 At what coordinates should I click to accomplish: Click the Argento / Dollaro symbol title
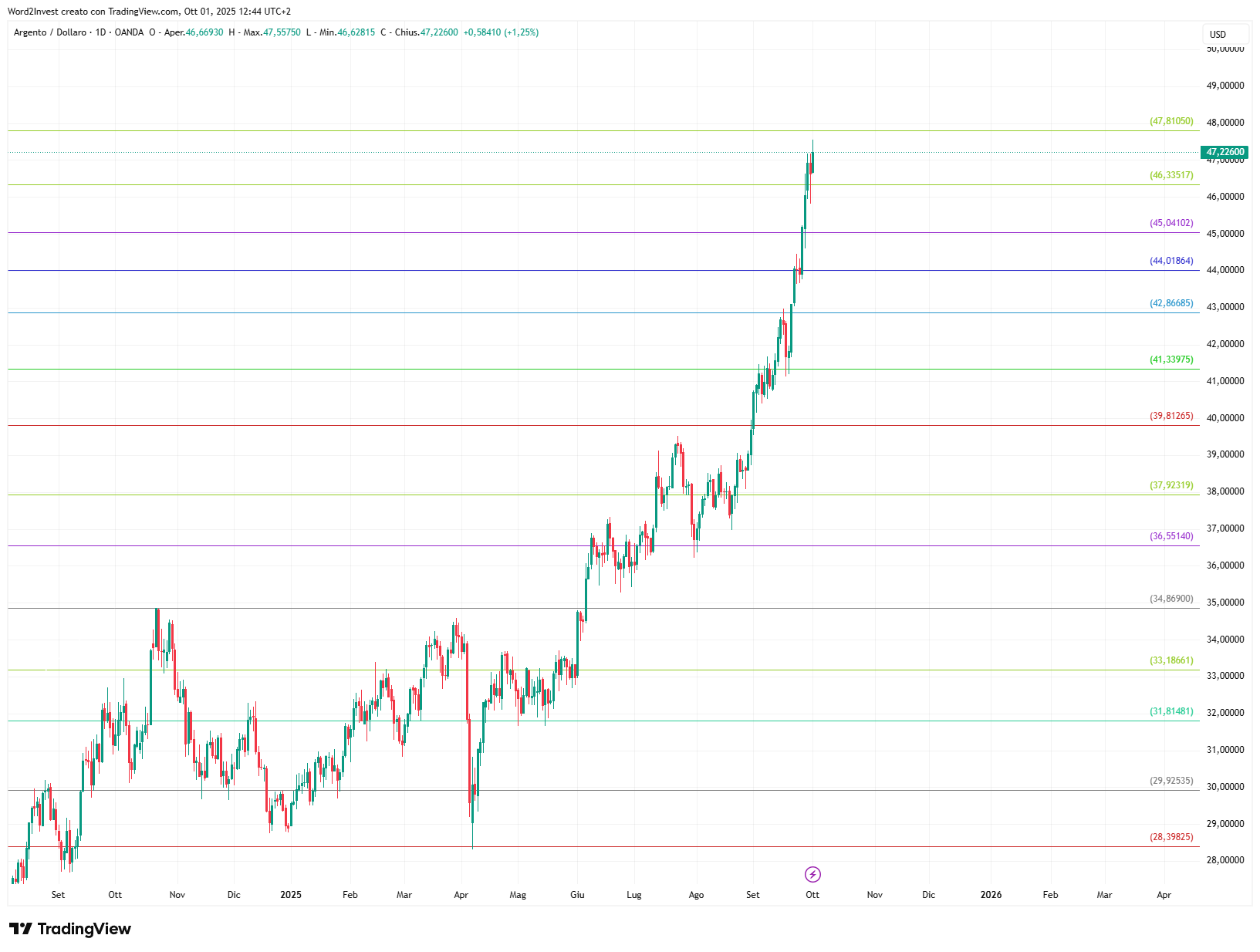click(50, 32)
